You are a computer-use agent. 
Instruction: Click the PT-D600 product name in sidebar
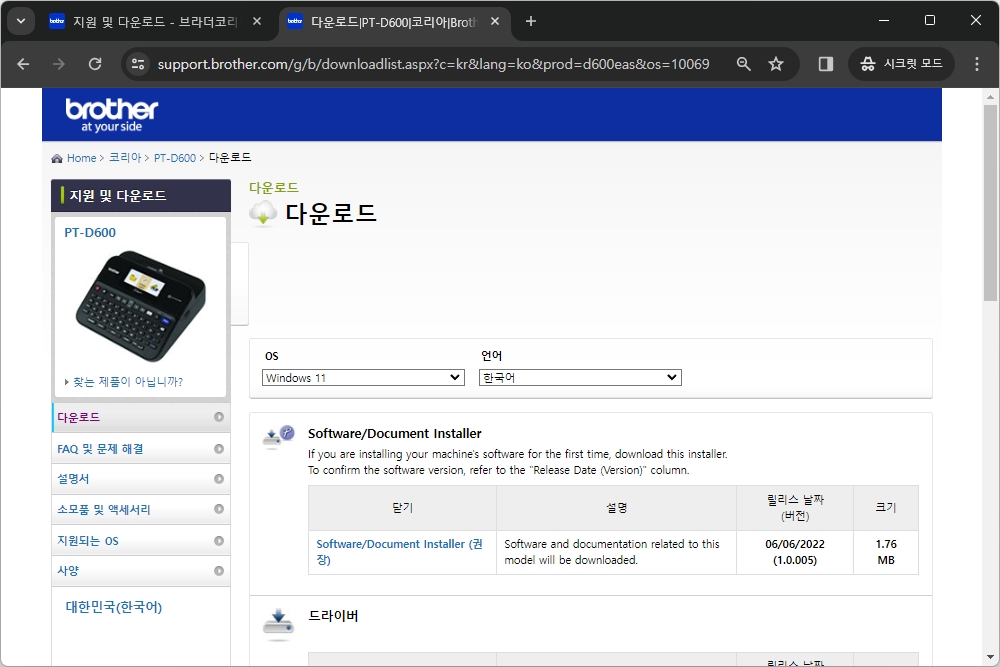(90, 233)
